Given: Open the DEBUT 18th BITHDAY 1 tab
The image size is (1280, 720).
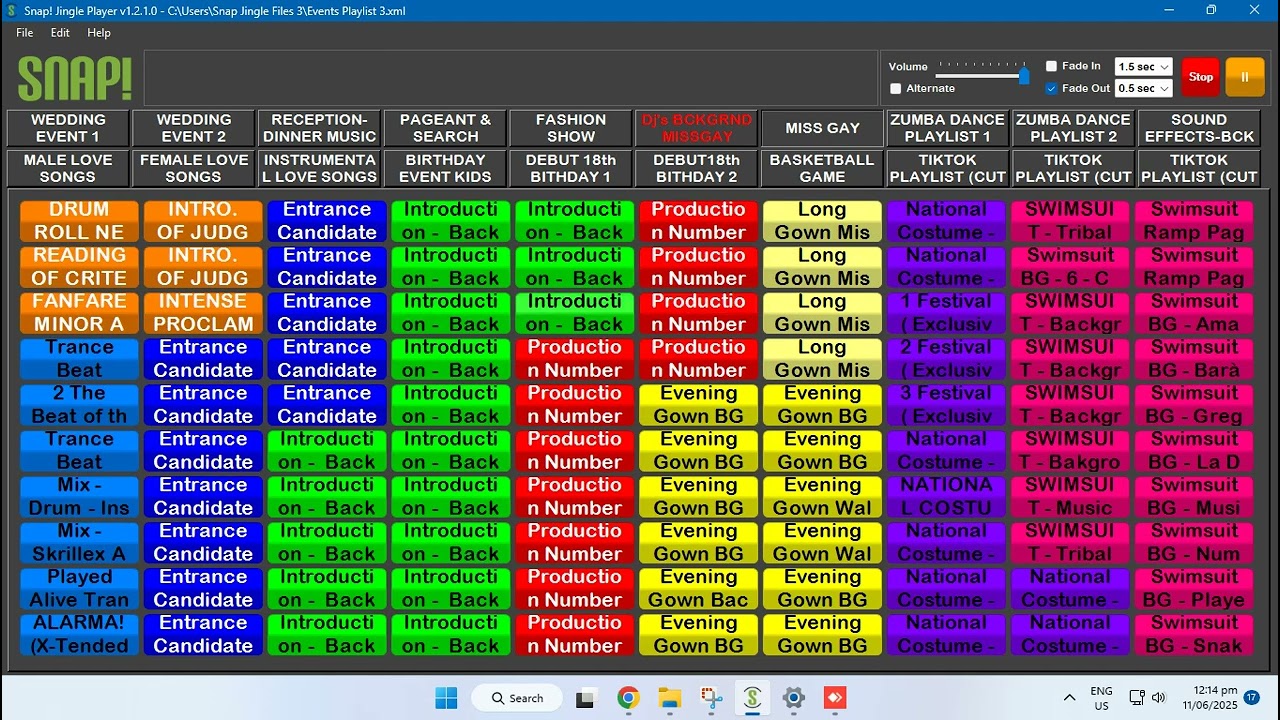Looking at the screenshot, I should click(x=571, y=168).
